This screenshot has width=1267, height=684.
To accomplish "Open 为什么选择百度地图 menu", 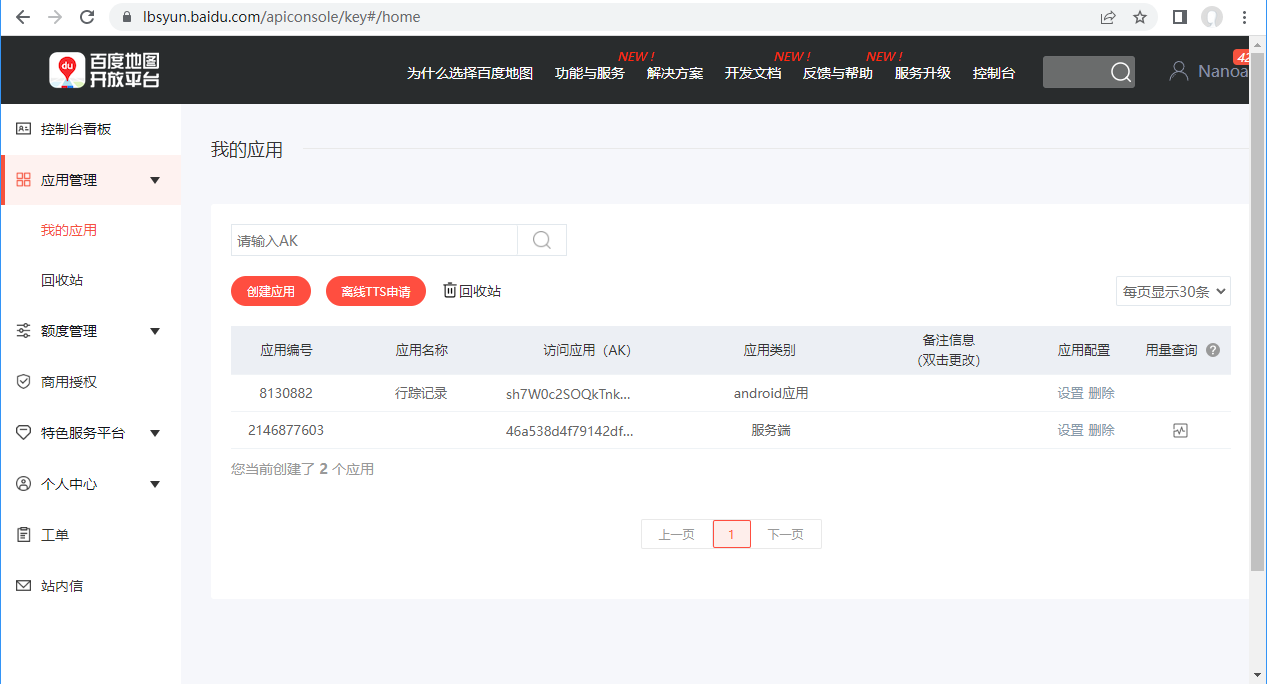I will pyautogui.click(x=470, y=73).
